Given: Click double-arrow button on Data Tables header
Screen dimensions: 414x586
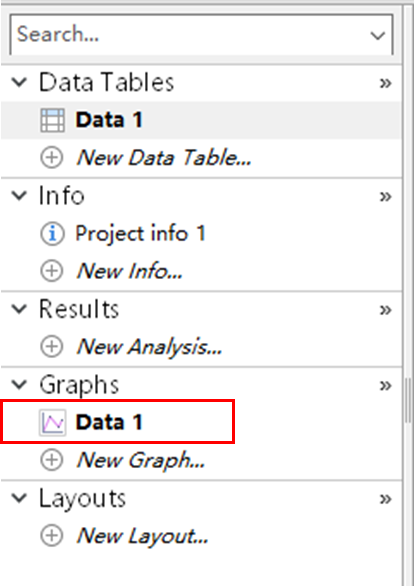Looking at the screenshot, I should [386, 83].
